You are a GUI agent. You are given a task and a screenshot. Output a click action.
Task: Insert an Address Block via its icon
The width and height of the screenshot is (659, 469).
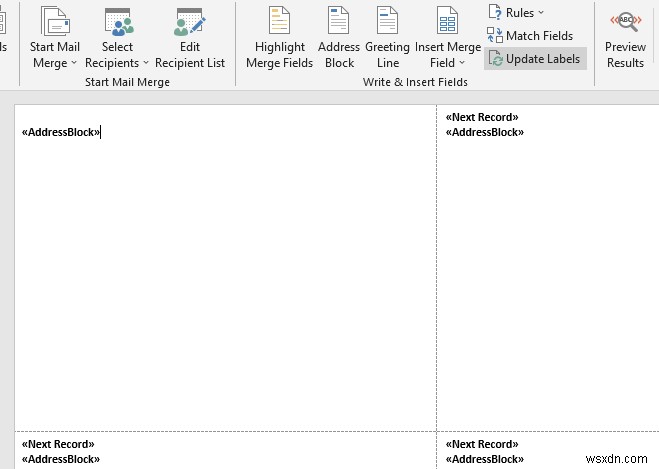(x=338, y=20)
